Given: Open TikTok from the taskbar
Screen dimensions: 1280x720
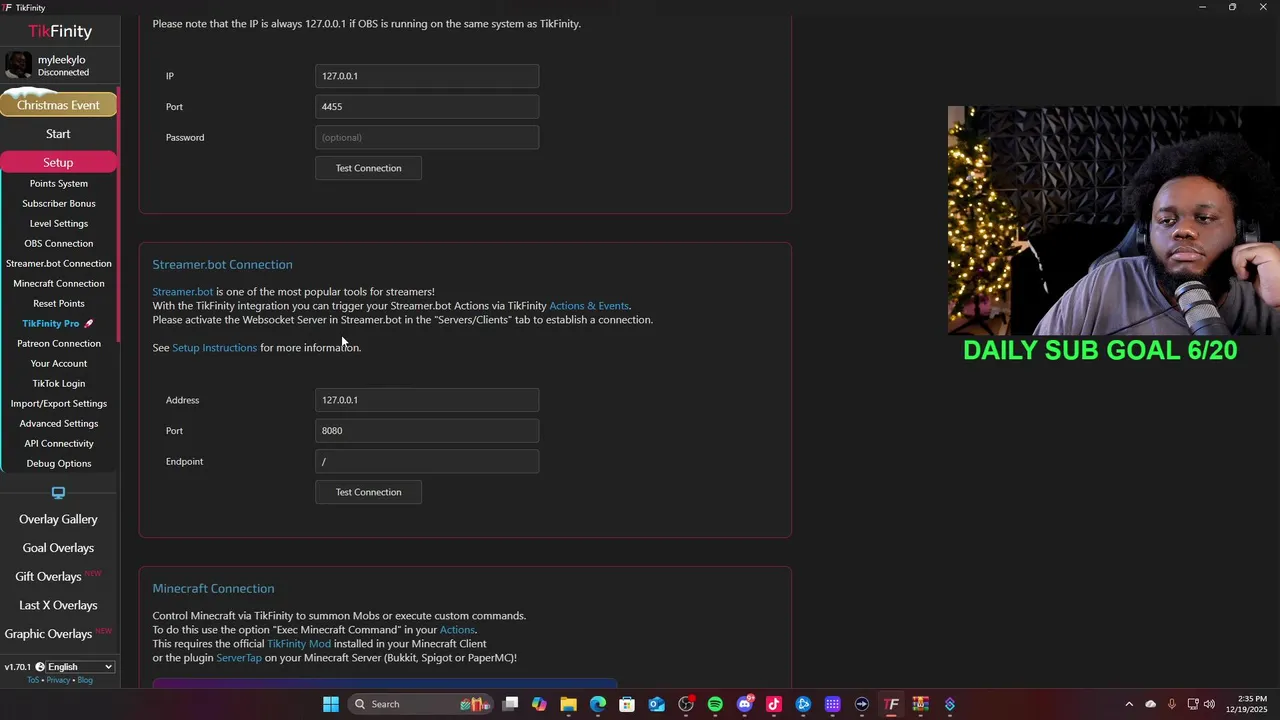Looking at the screenshot, I should [773, 704].
